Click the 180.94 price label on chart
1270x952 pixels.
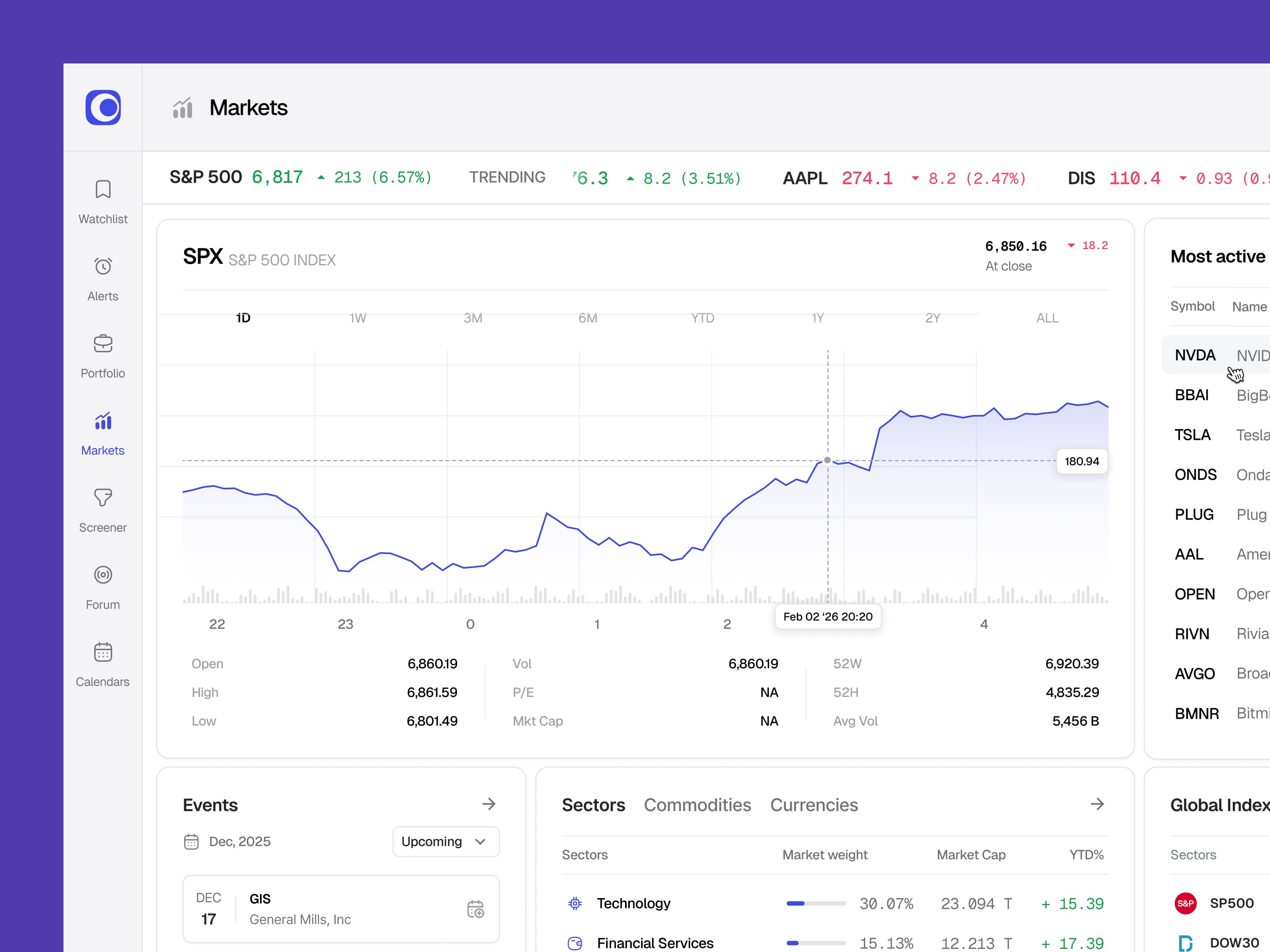point(1081,461)
